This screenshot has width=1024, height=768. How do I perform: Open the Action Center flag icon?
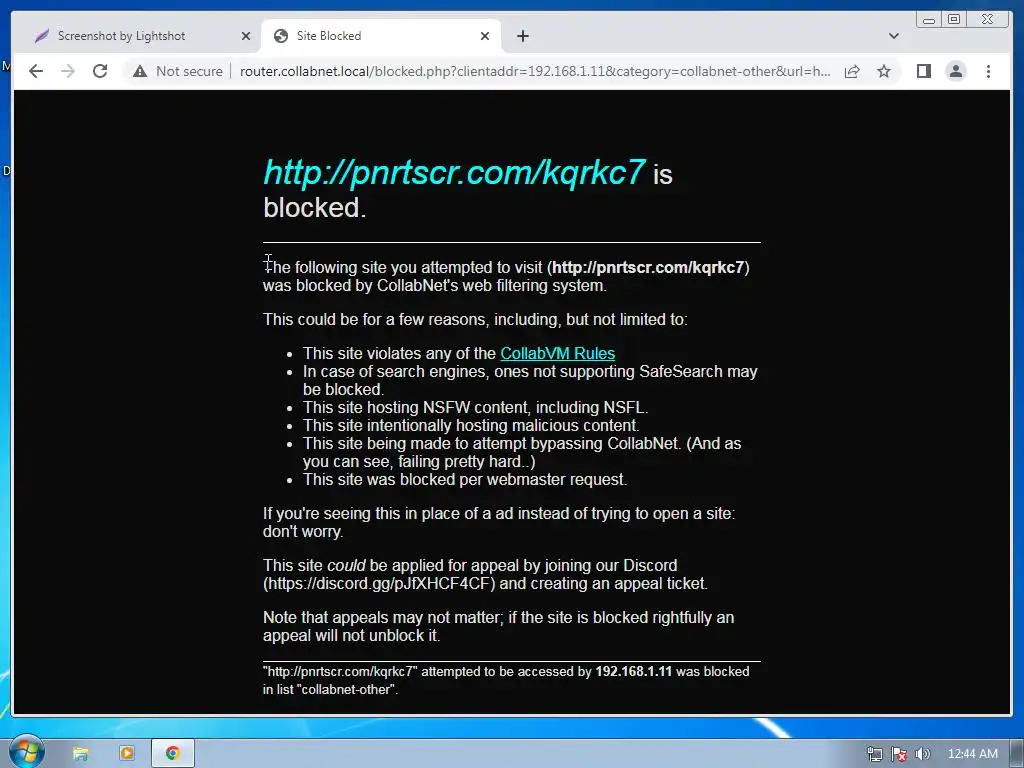coord(899,754)
